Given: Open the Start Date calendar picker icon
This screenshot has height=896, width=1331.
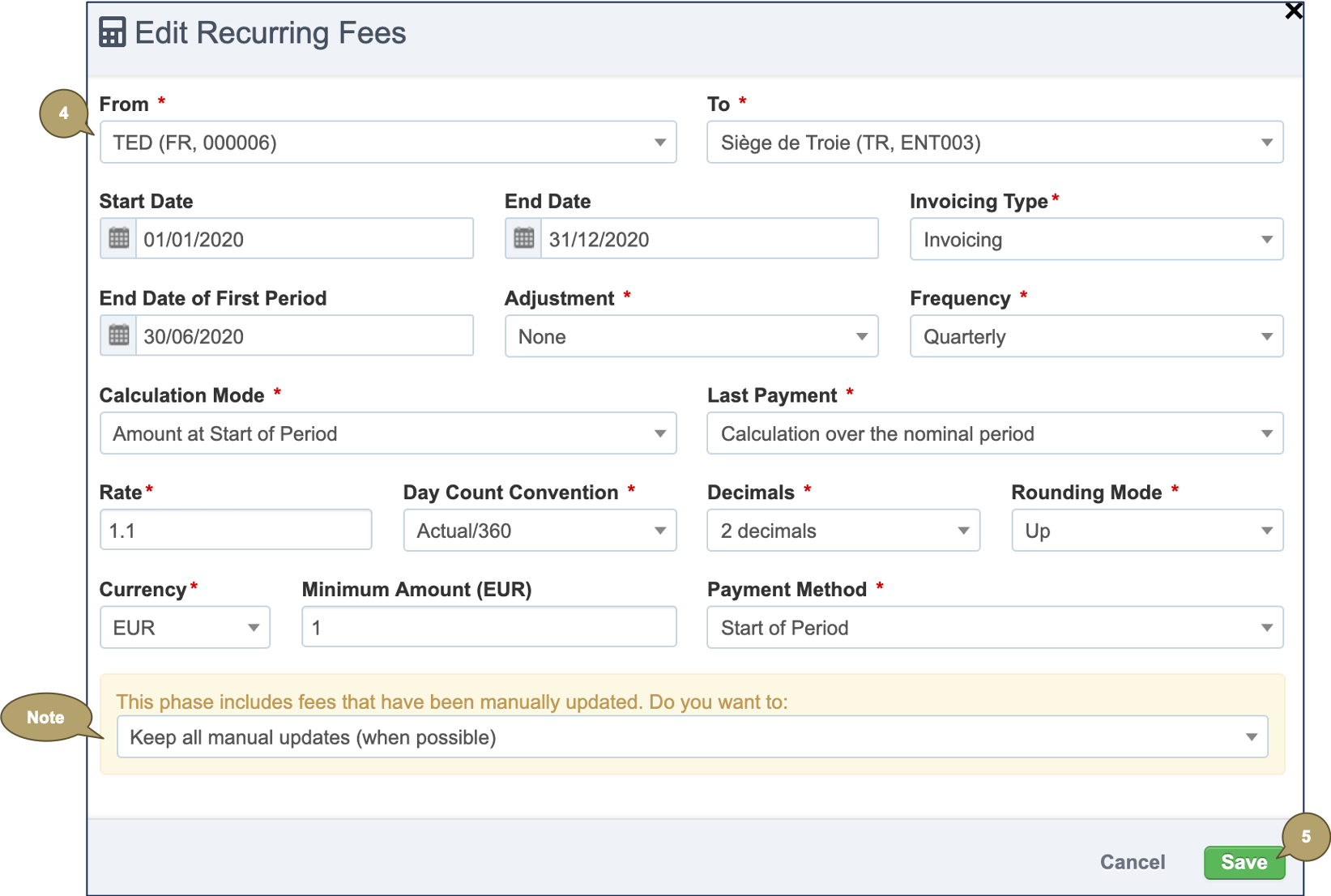Looking at the screenshot, I should tap(118, 239).
